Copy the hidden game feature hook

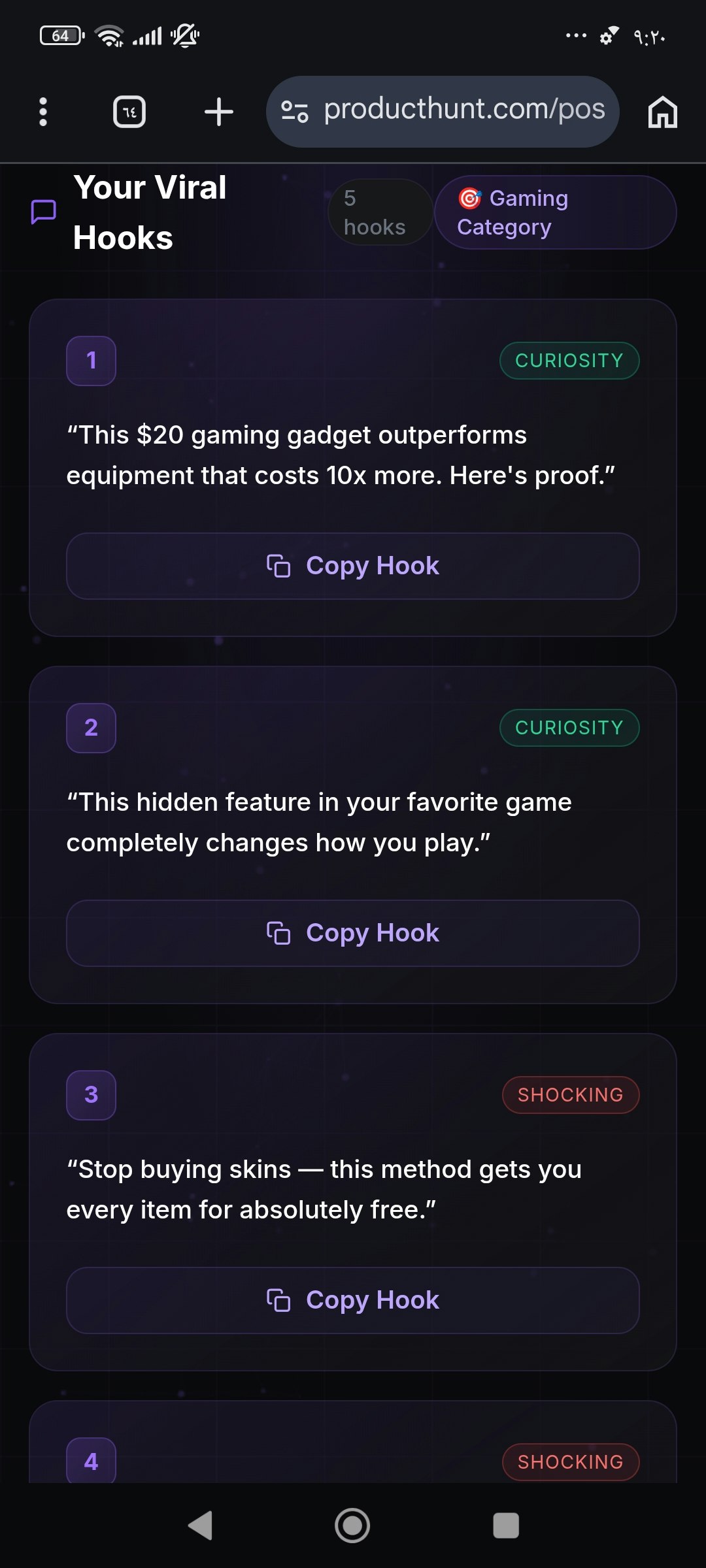point(353,933)
